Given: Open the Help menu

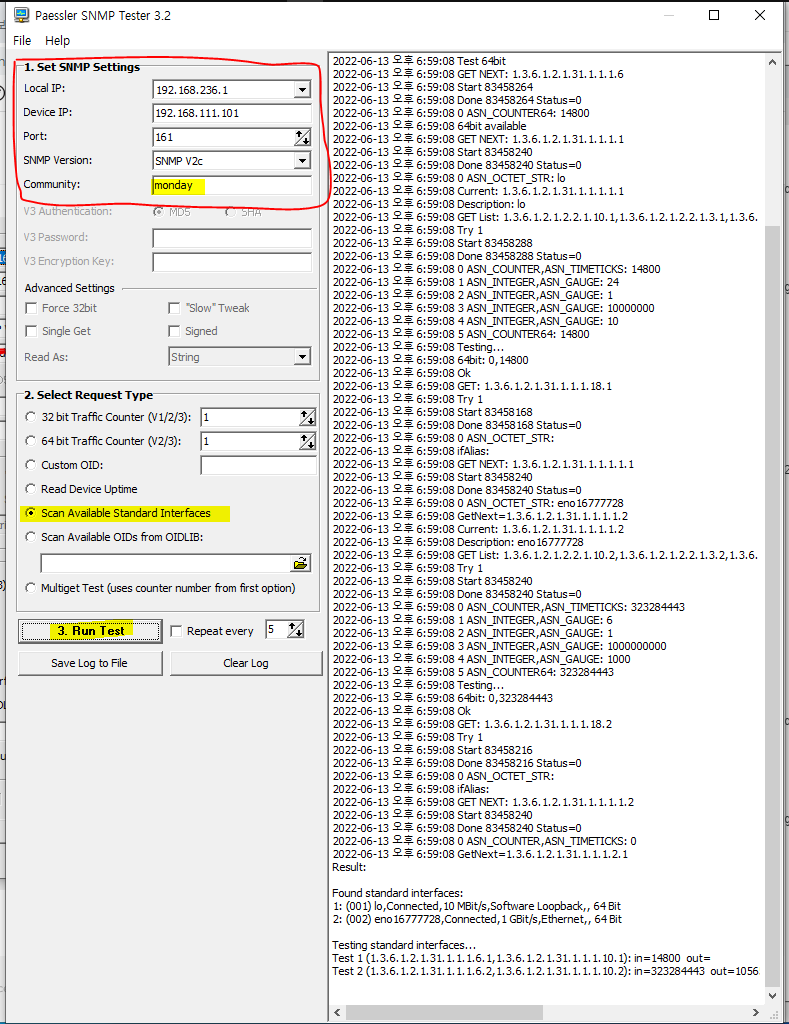Looking at the screenshot, I should 57,40.
